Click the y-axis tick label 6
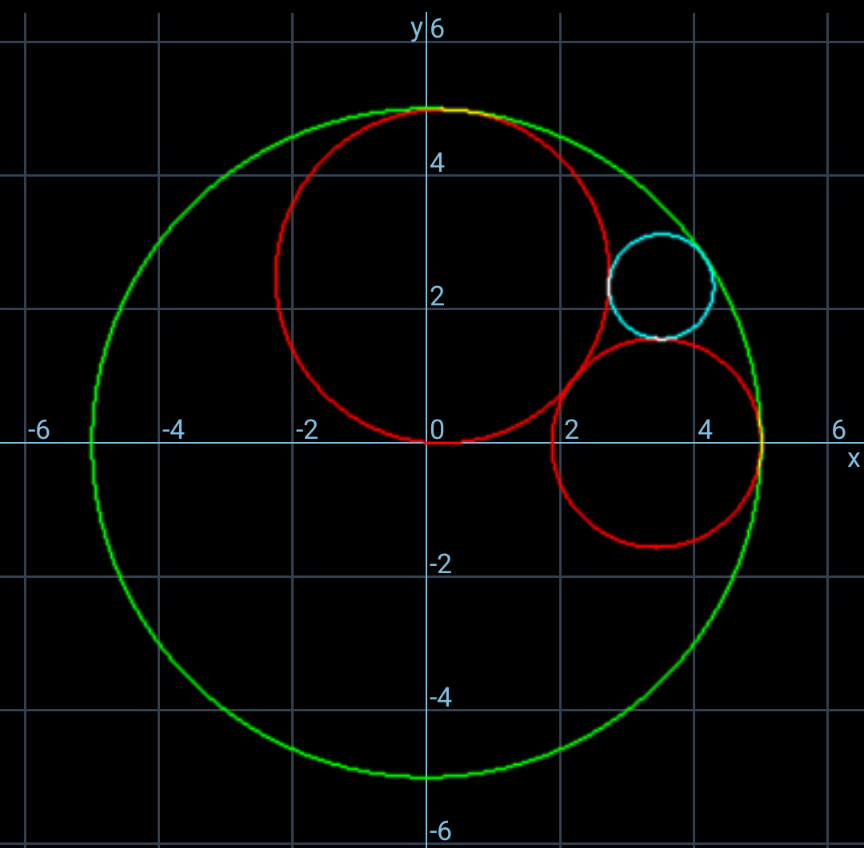This screenshot has height=848, width=864. click(437, 29)
